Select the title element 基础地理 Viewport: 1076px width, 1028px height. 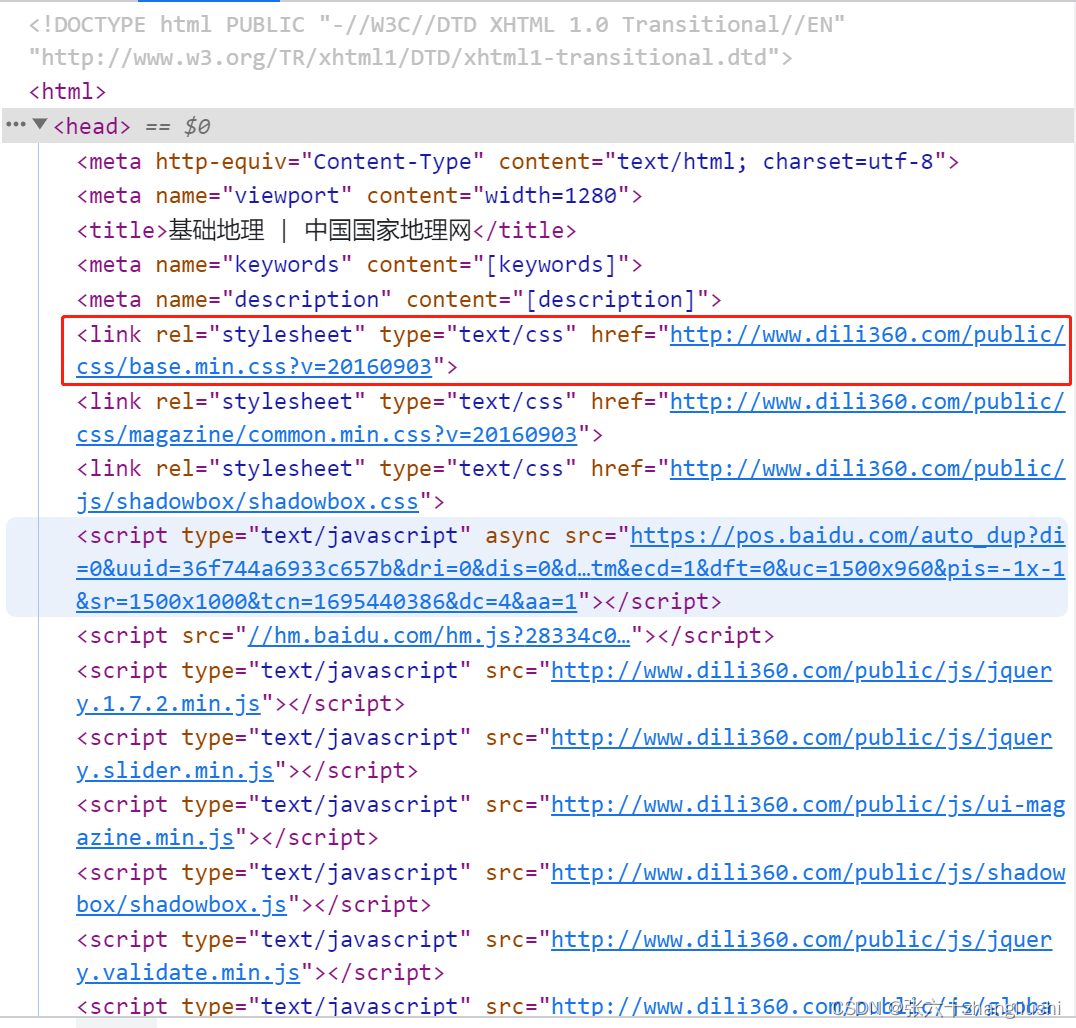click(x=326, y=230)
